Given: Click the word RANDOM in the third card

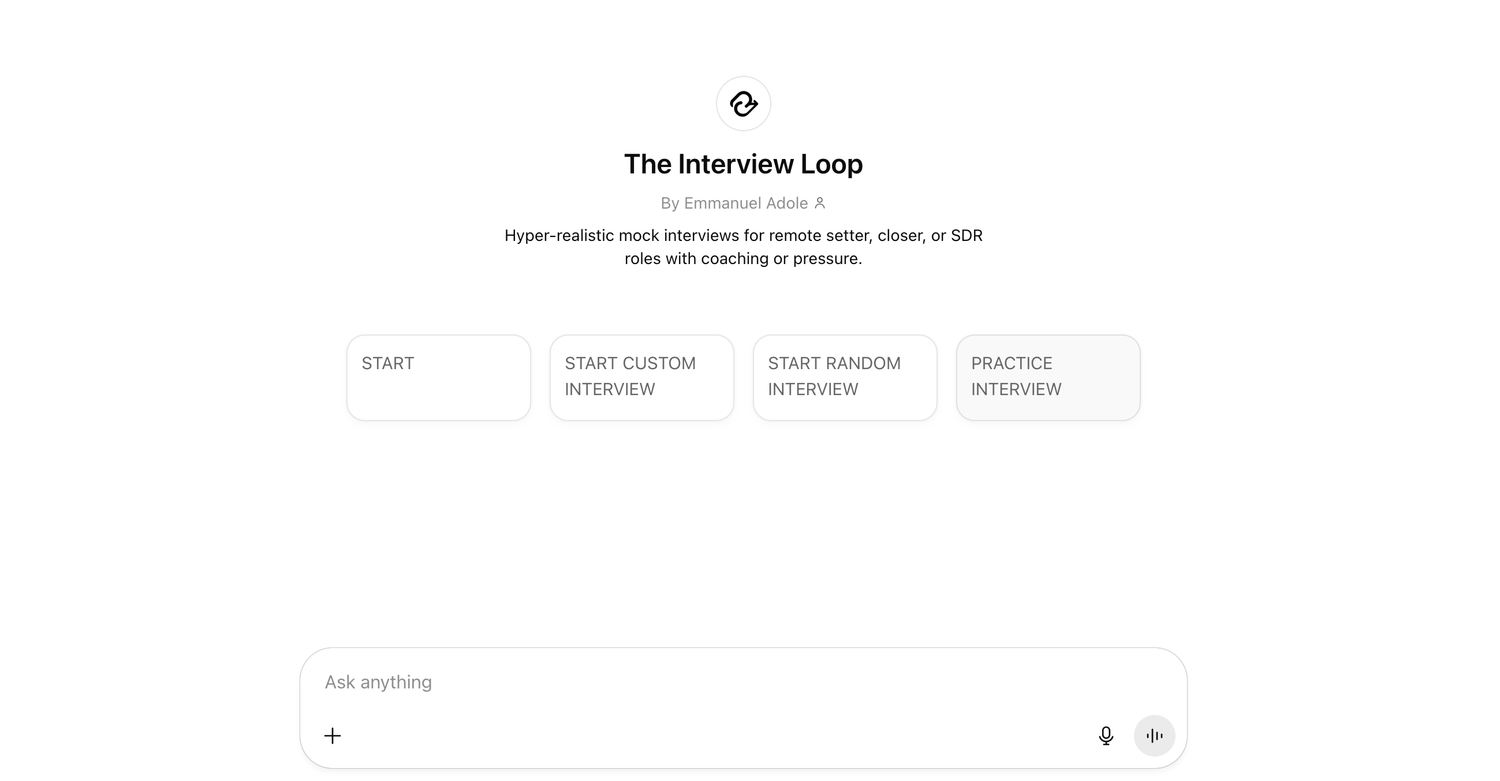Looking at the screenshot, I should pos(861,363).
